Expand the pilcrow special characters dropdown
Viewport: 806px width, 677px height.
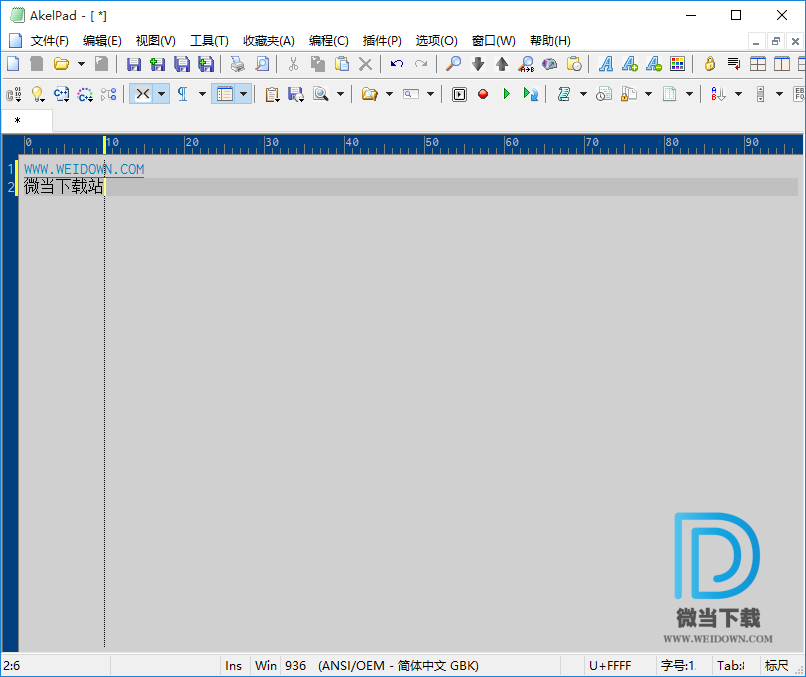tap(202, 94)
